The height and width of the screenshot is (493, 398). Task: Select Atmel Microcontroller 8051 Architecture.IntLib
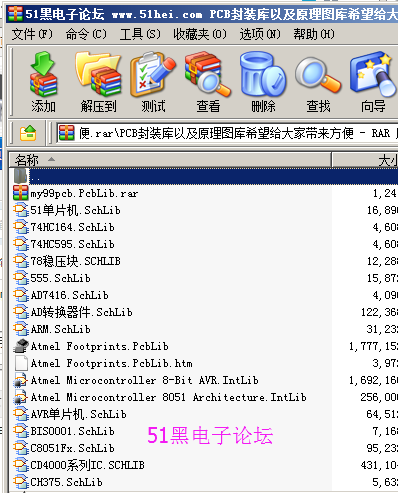(168, 397)
